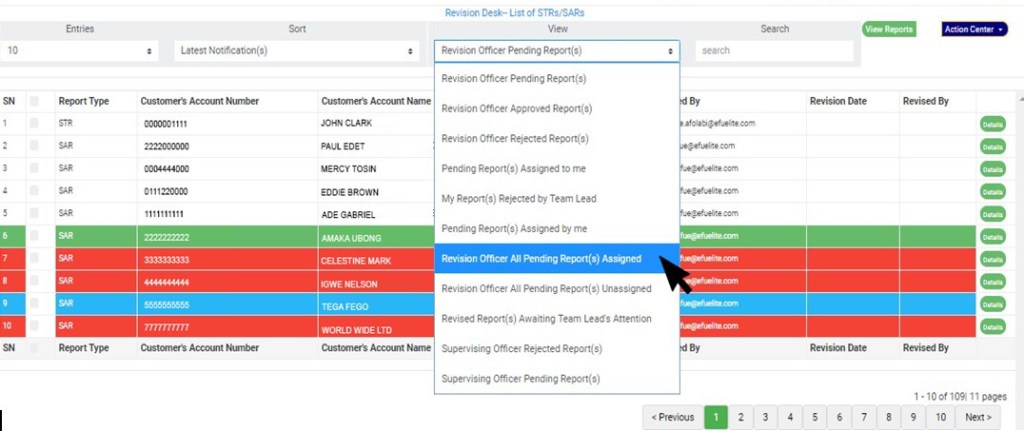Choose Revised Report(s) Awaiting Team Lead's Attention
The width and height of the screenshot is (1024, 431).
point(546,319)
